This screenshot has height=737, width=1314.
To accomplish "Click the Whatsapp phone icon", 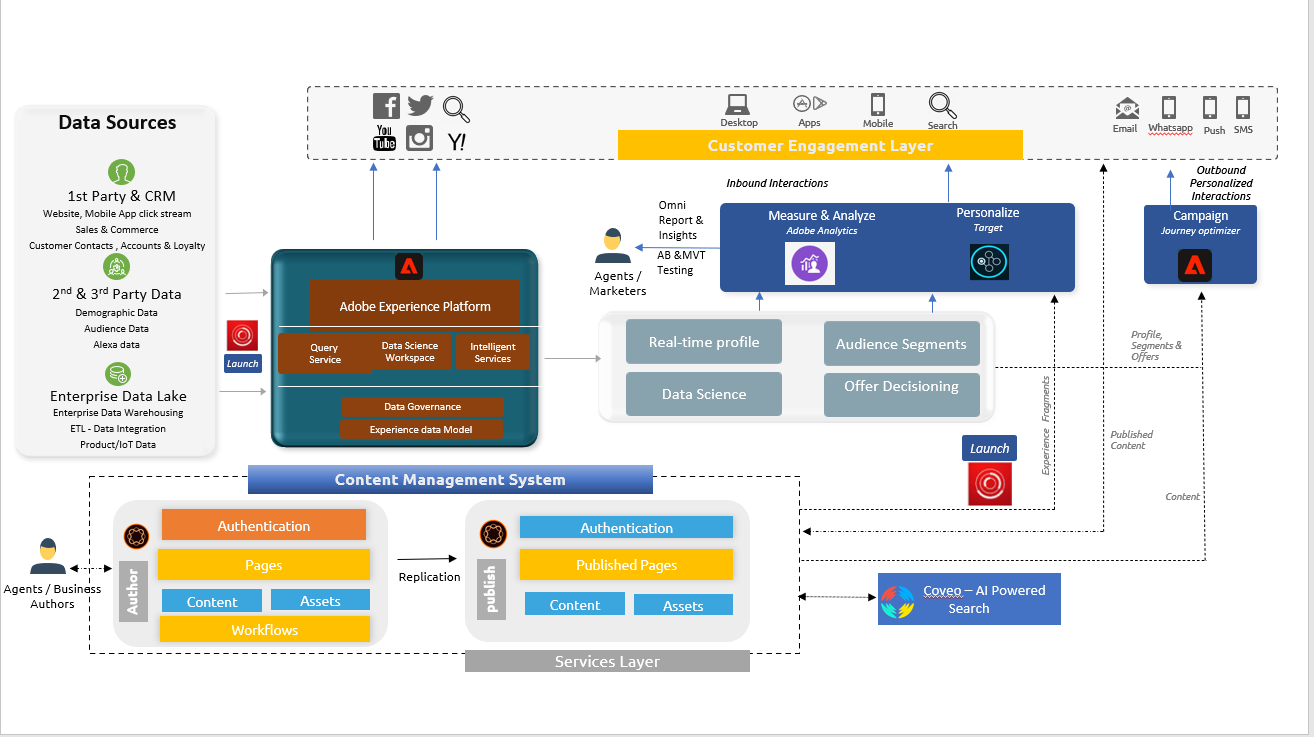I will point(1169,107).
